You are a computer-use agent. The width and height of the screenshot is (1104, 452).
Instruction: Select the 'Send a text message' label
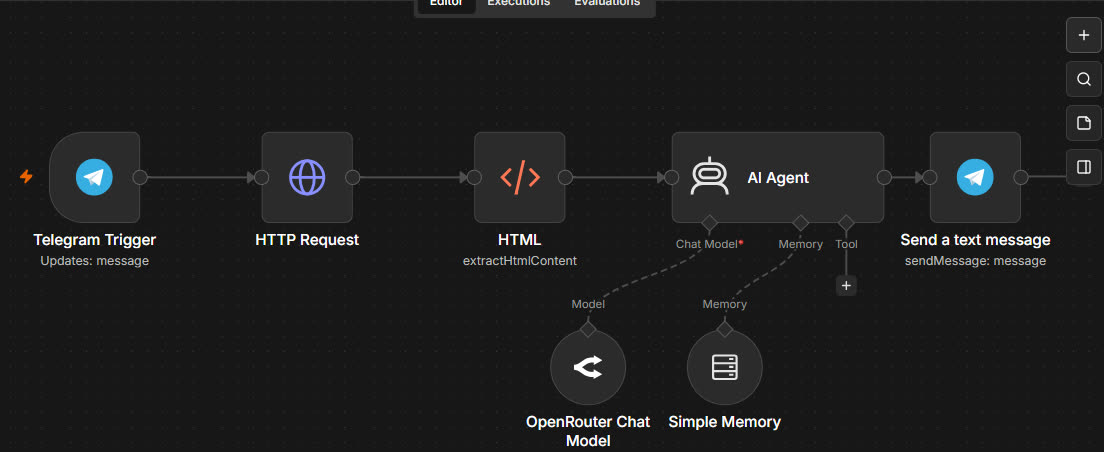[x=975, y=240]
